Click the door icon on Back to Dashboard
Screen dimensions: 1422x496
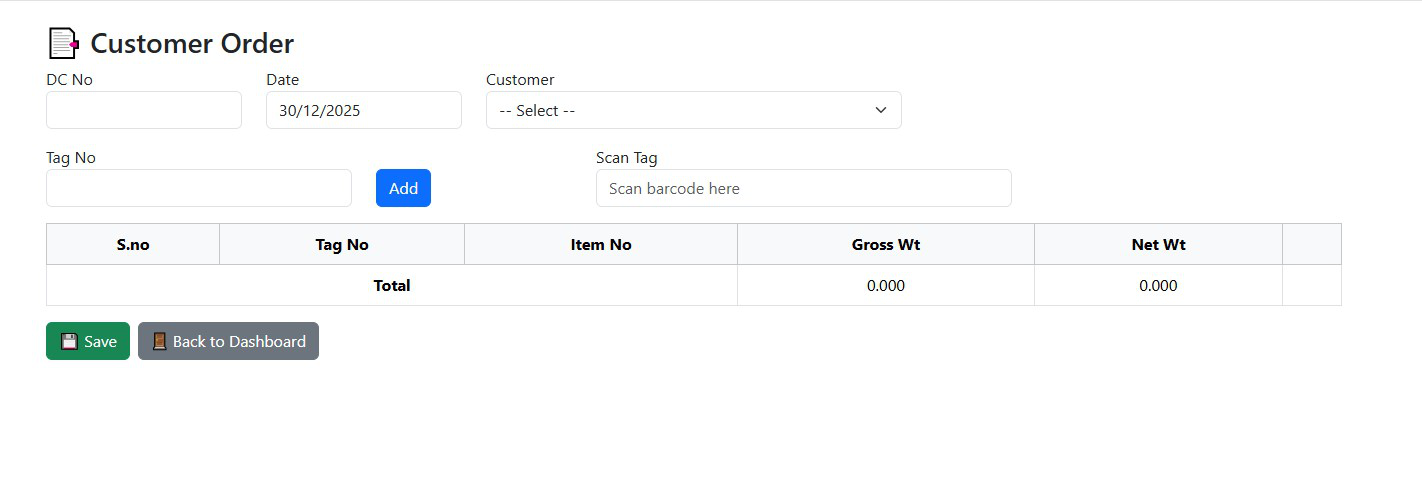[x=160, y=342]
